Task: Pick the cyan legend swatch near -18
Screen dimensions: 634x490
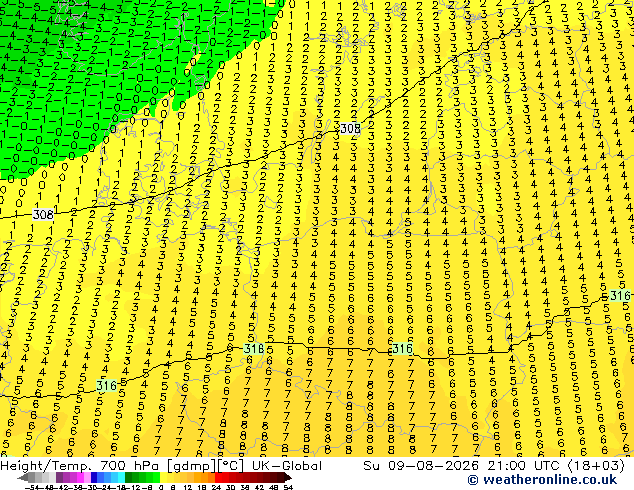Action: point(121,478)
